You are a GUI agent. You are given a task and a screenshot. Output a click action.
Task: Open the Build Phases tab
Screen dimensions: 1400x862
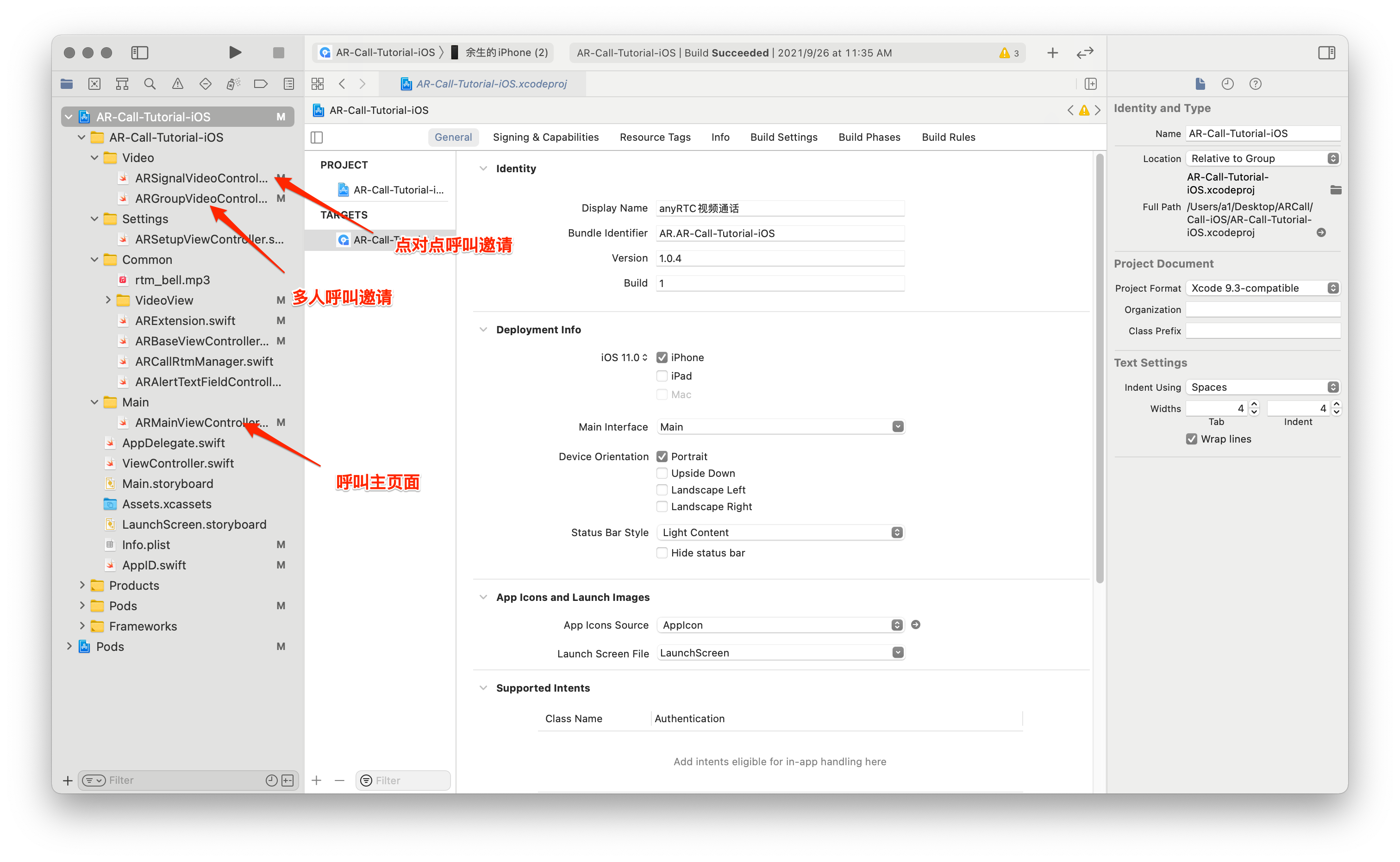pos(869,137)
